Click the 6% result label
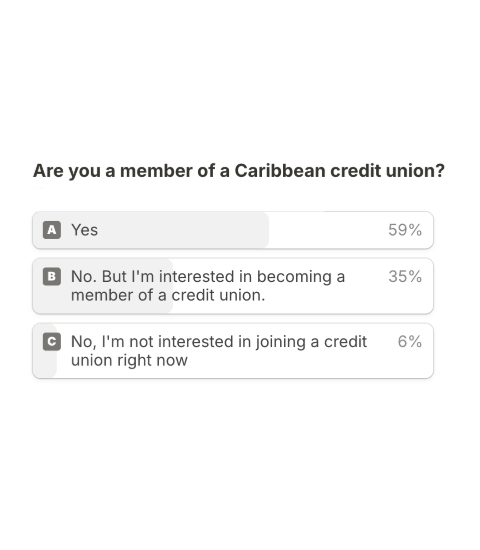 point(409,342)
